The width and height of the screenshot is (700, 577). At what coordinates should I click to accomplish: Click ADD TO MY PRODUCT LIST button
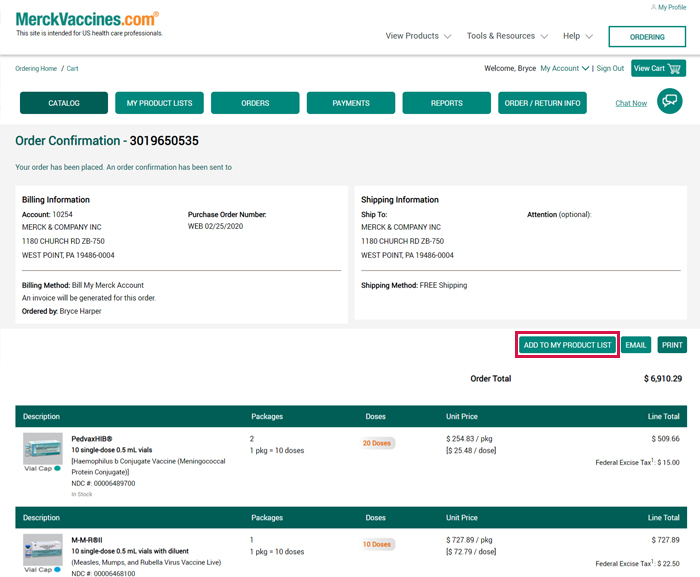pos(567,345)
